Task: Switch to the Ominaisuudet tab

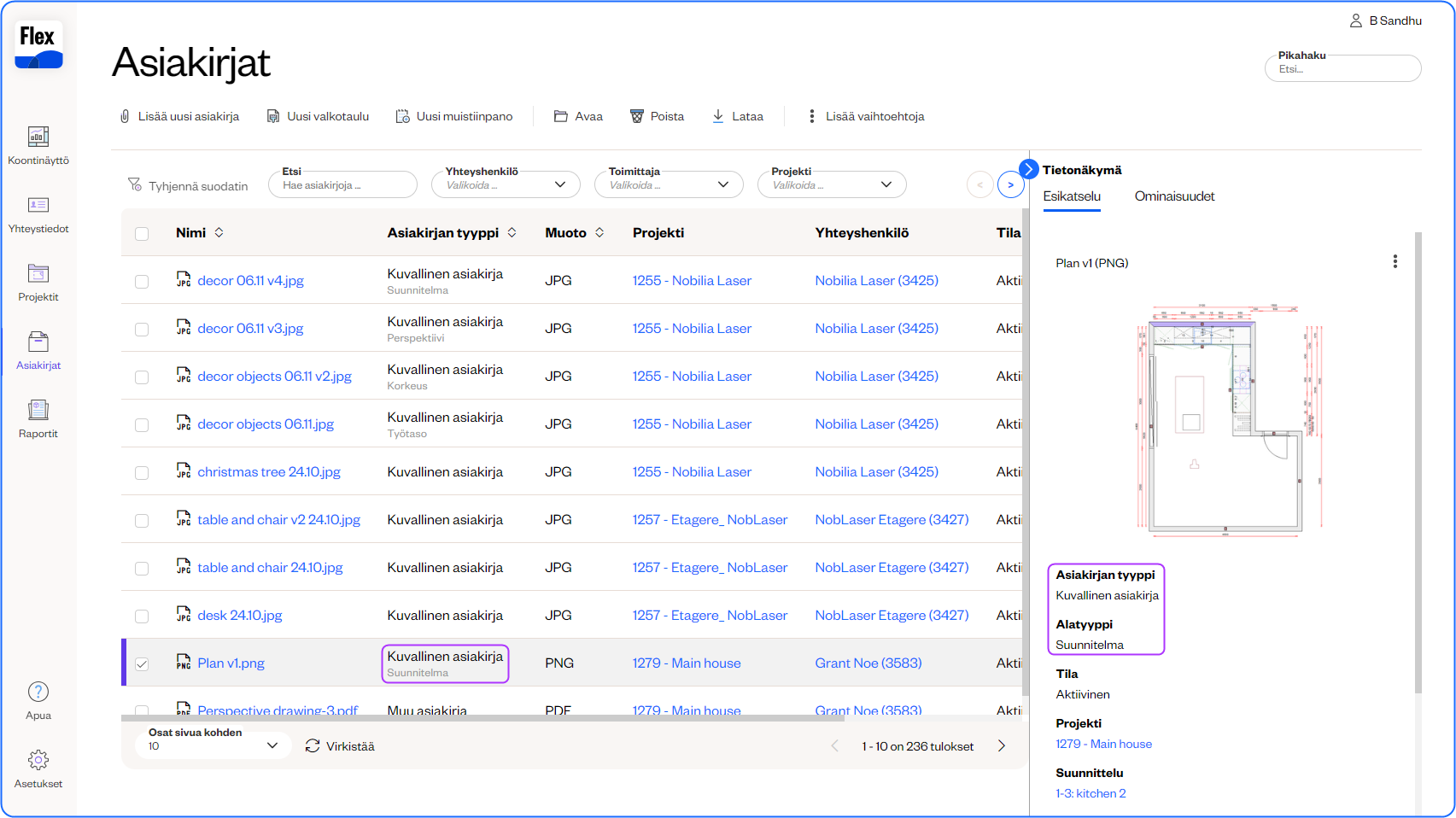Action: point(1174,196)
